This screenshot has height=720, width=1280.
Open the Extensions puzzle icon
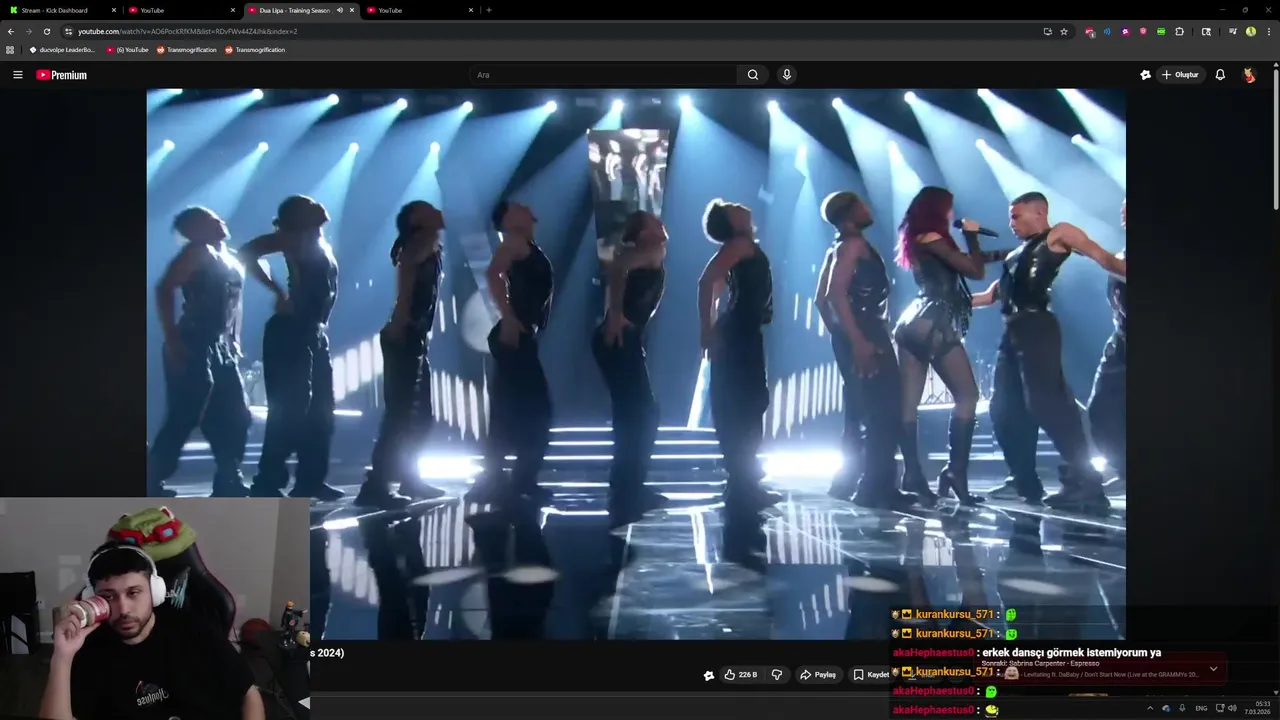1179,31
